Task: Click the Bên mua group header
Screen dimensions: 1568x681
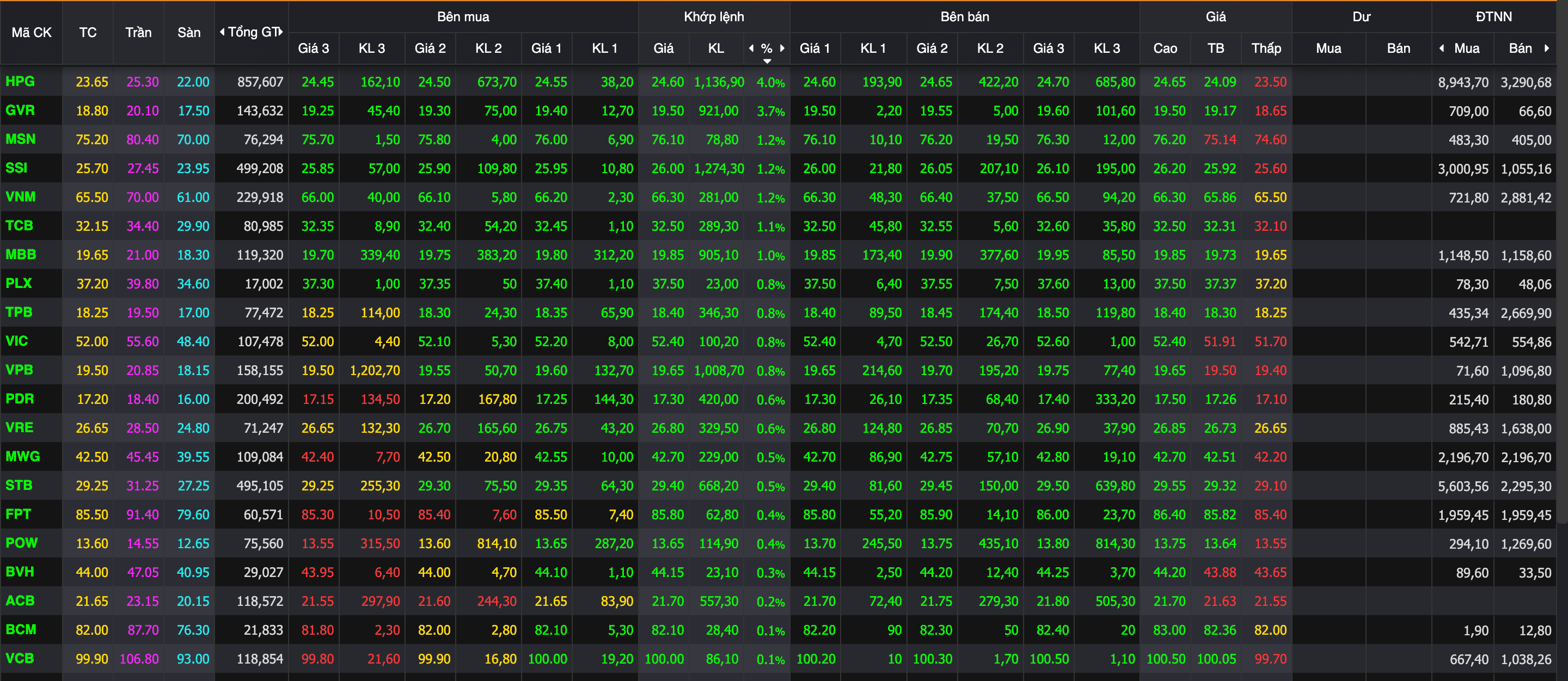Action: pos(463,16)
